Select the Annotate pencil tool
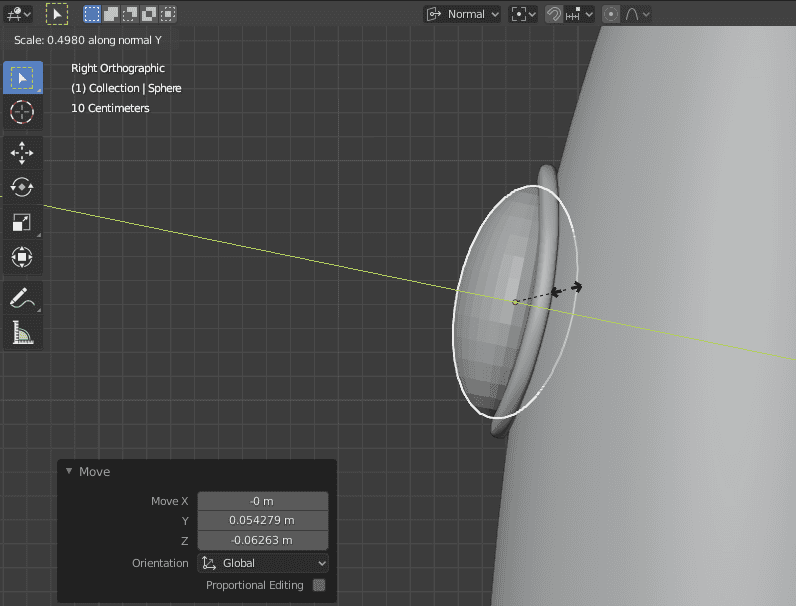 23,298
